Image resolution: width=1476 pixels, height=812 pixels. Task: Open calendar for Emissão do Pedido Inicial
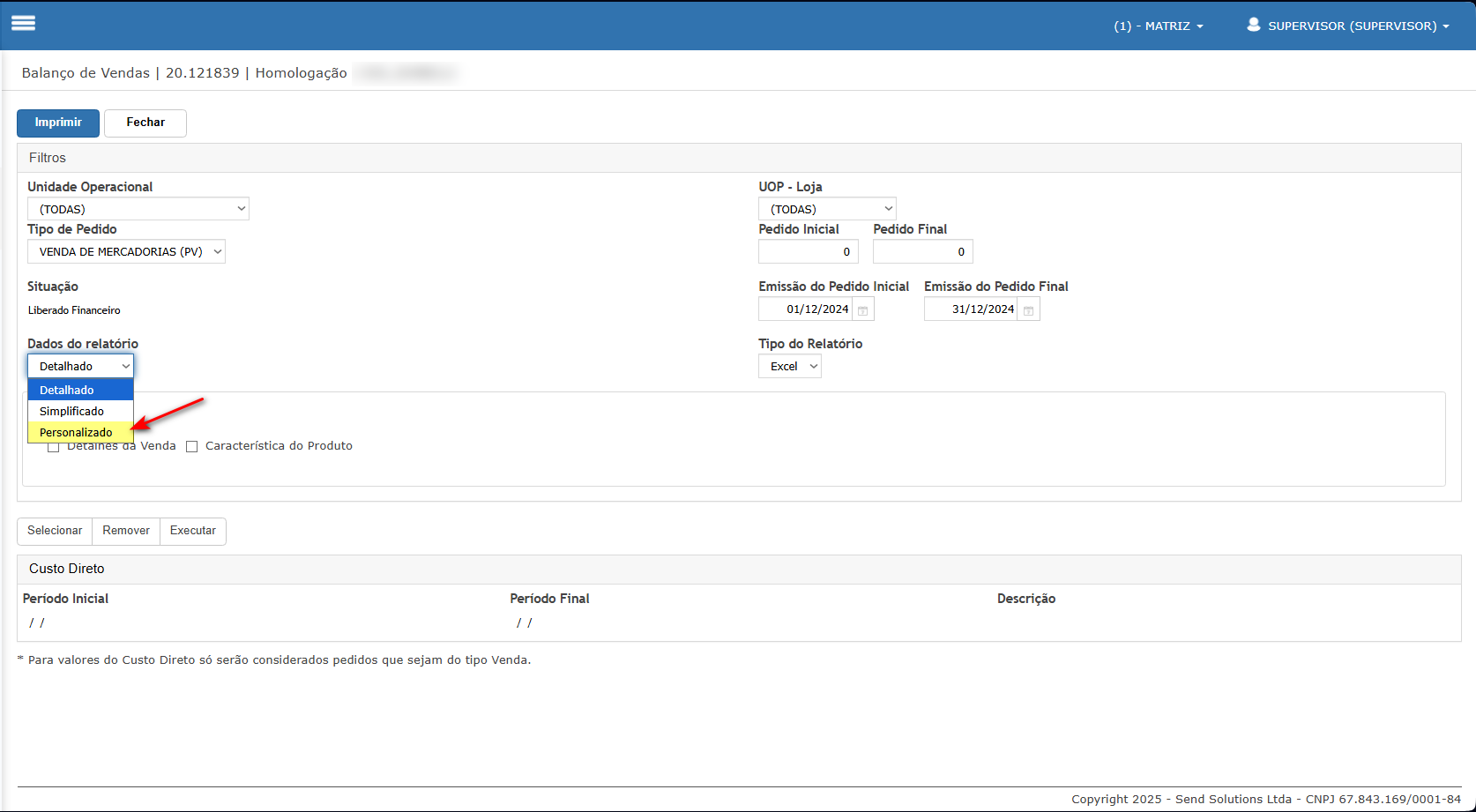click(863, 310)
